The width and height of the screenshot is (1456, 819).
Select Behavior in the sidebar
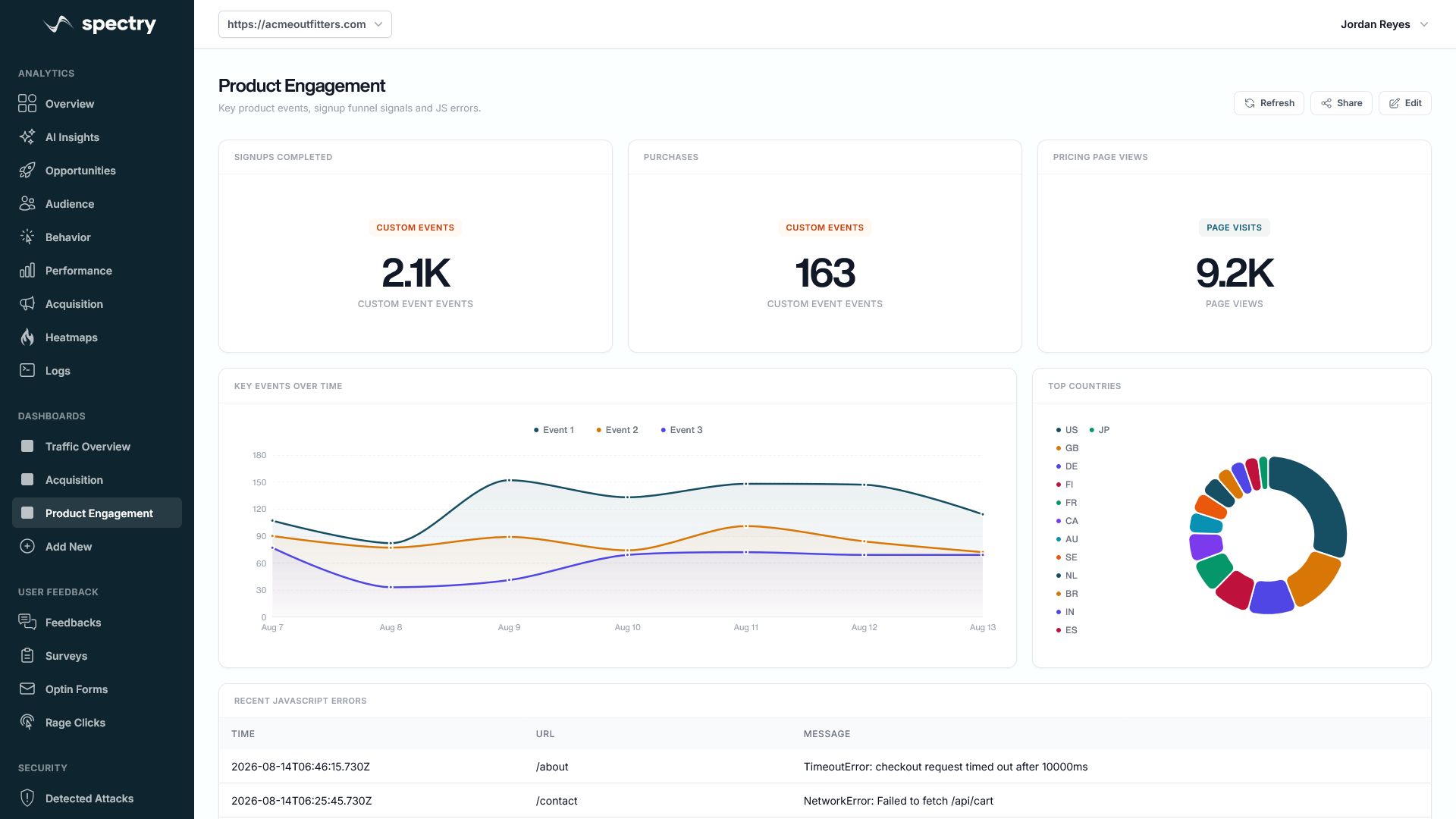click(x=97, y=237)
